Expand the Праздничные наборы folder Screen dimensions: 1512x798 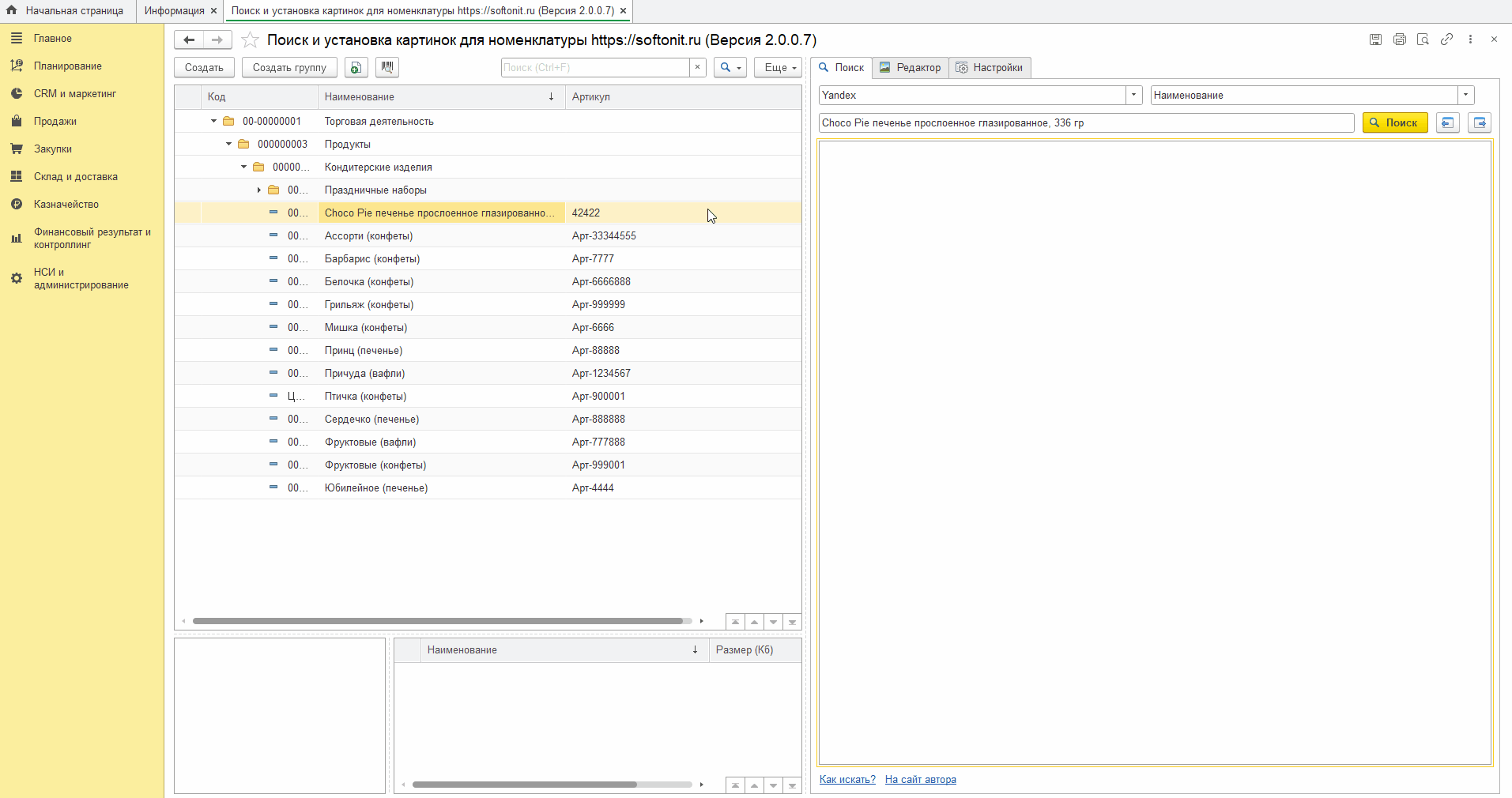coord(258,190)
